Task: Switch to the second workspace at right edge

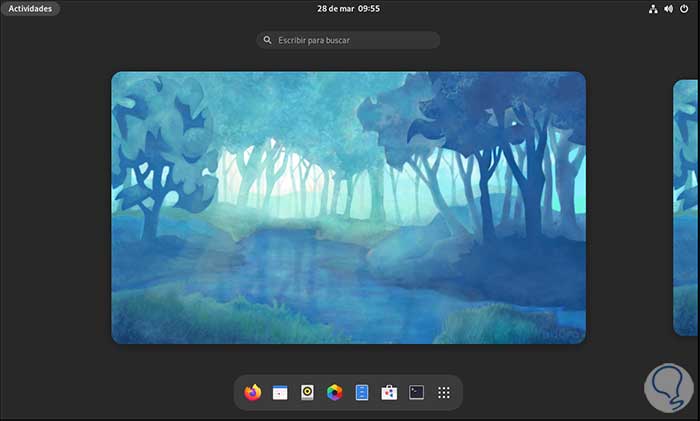Action: 685,208
